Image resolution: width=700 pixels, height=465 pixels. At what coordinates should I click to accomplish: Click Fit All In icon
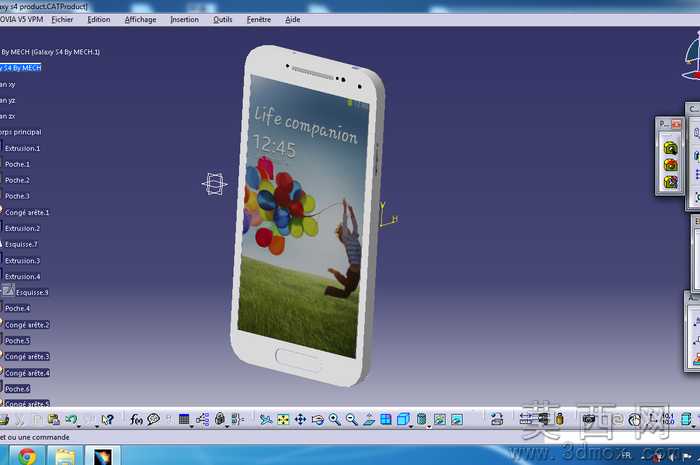point(283,419)
